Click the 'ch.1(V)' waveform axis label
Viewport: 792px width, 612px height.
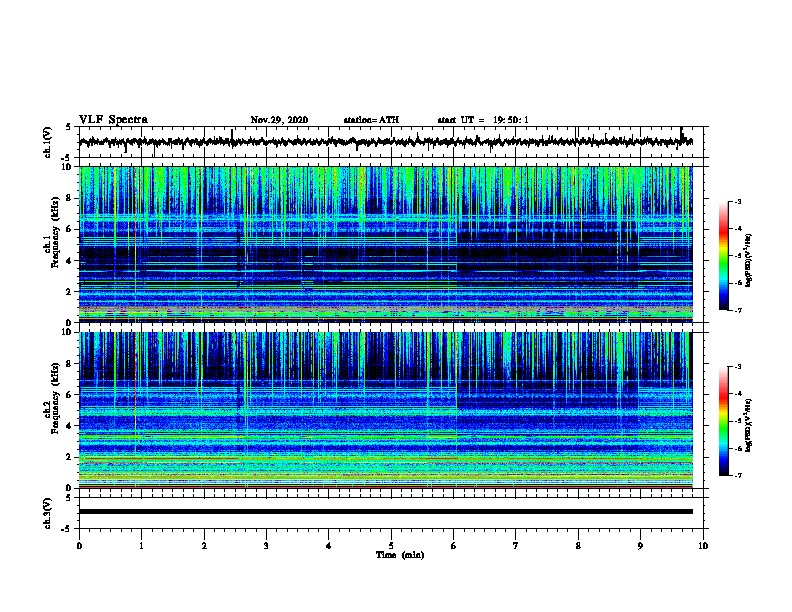pyautogui.click(x=48, y=142)
